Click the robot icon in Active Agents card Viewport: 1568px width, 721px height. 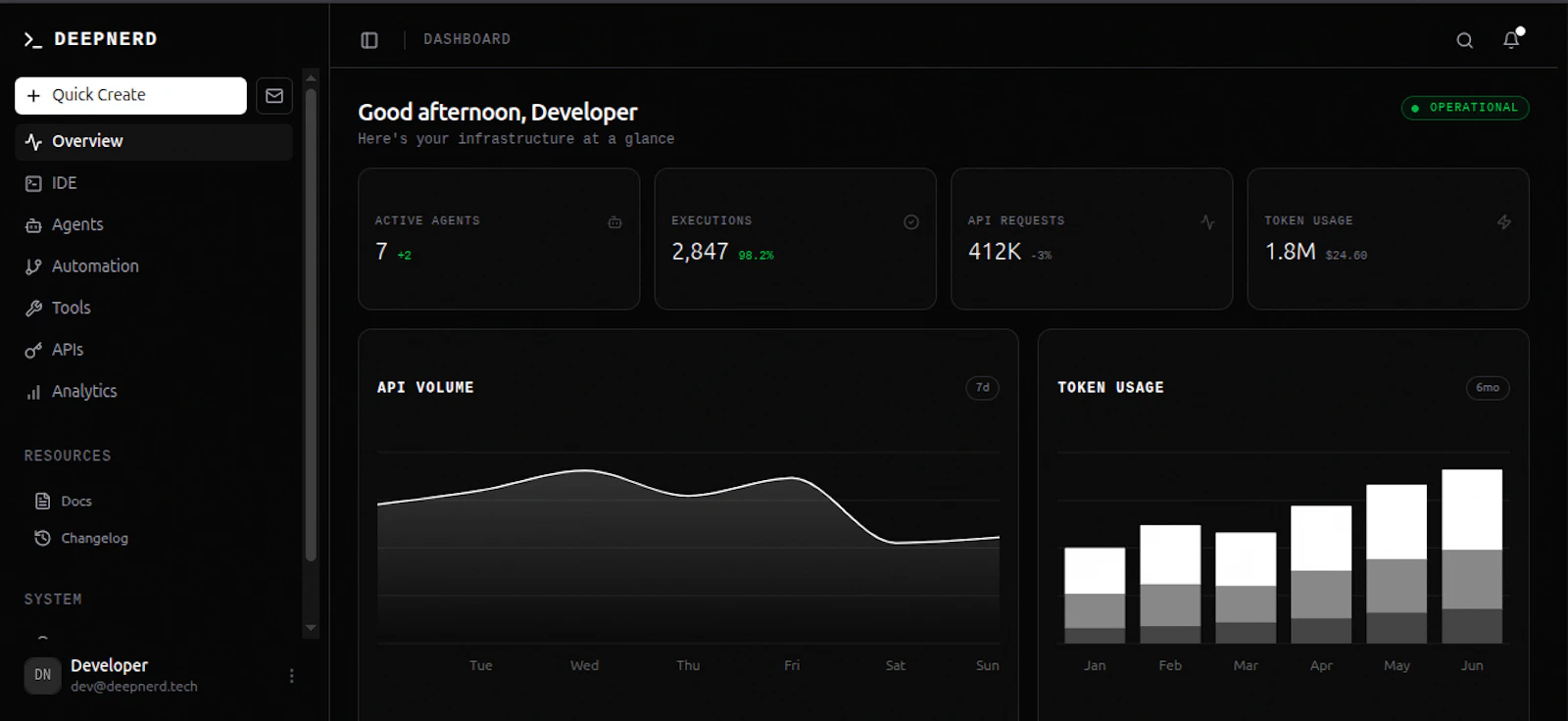click(x=614, y=222)
